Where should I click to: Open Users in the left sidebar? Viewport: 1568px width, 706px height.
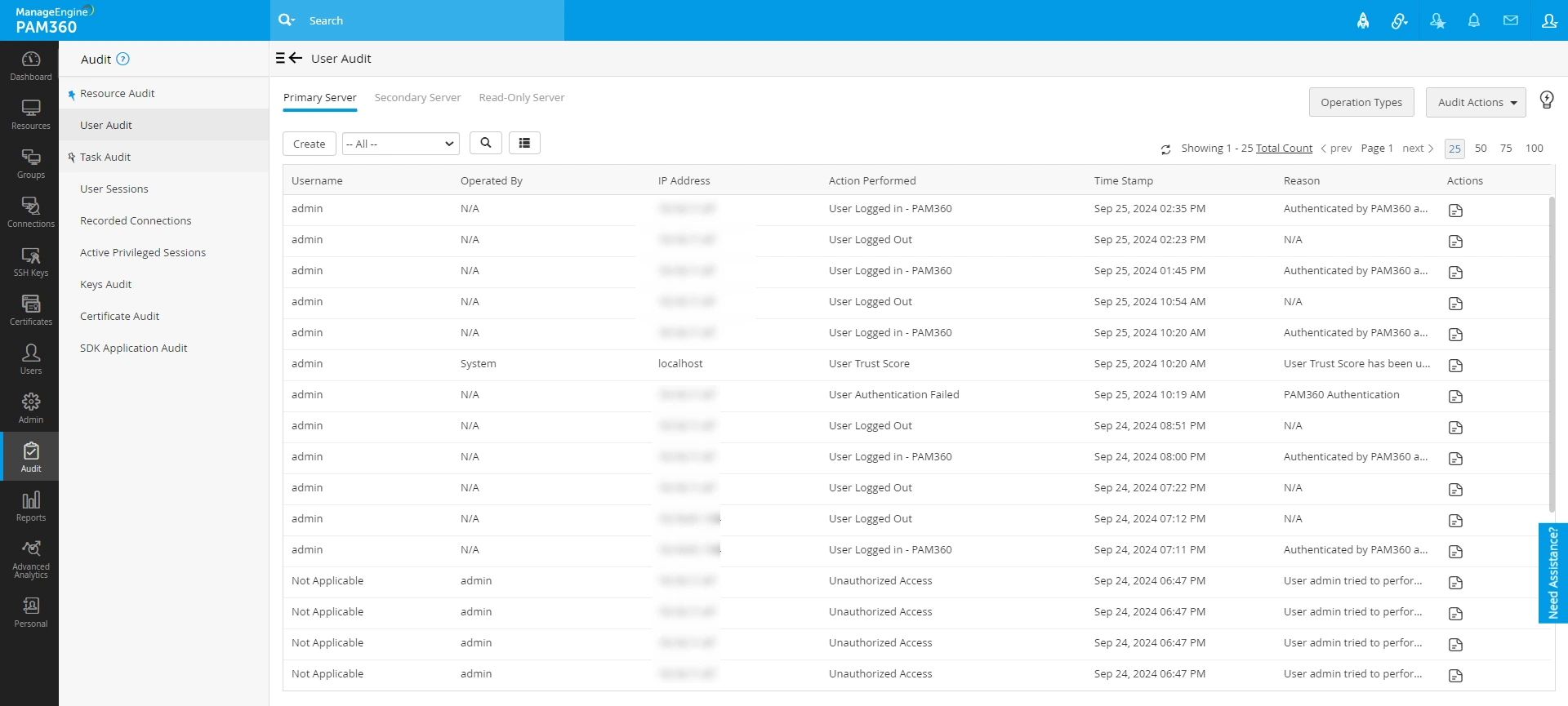coord(30,359)
